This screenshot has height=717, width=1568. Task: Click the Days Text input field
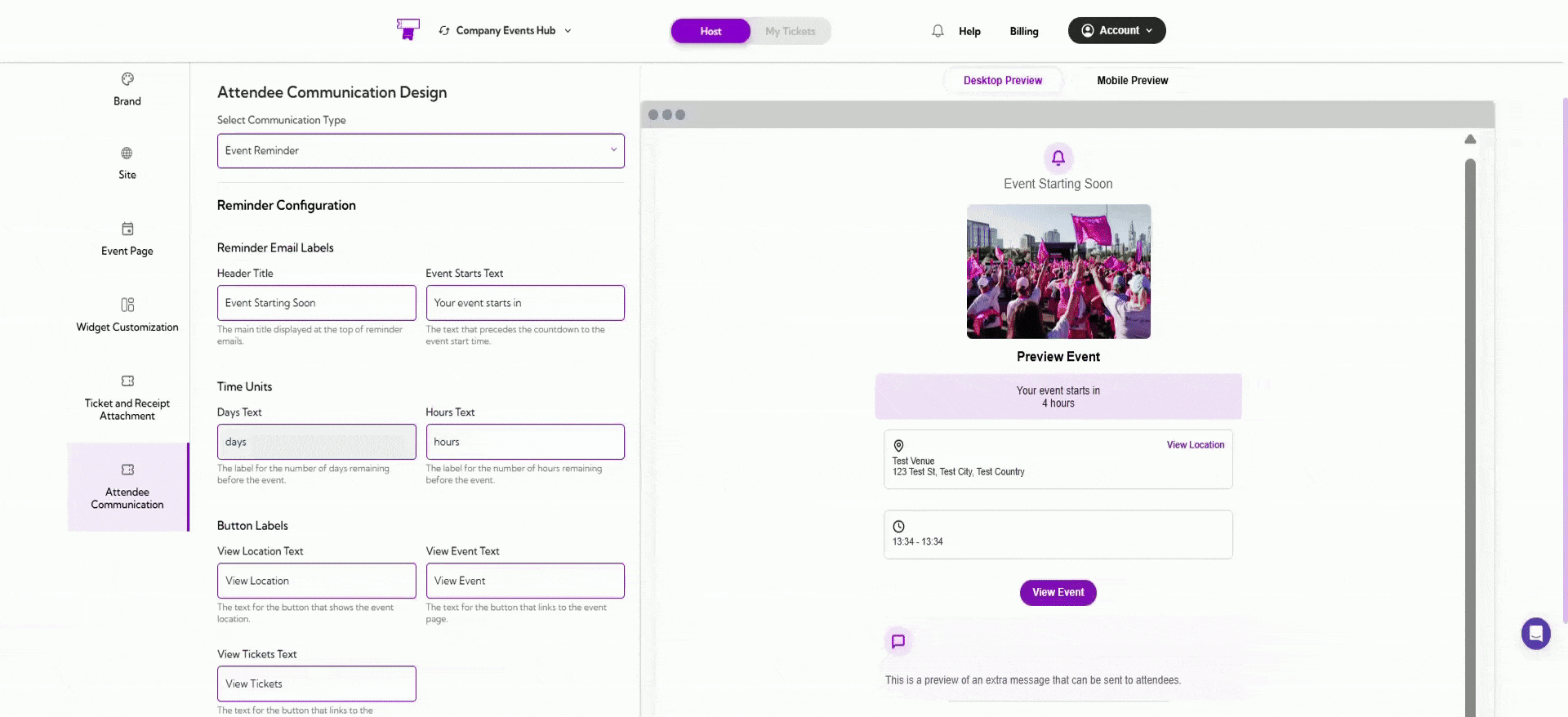[317, 442]
